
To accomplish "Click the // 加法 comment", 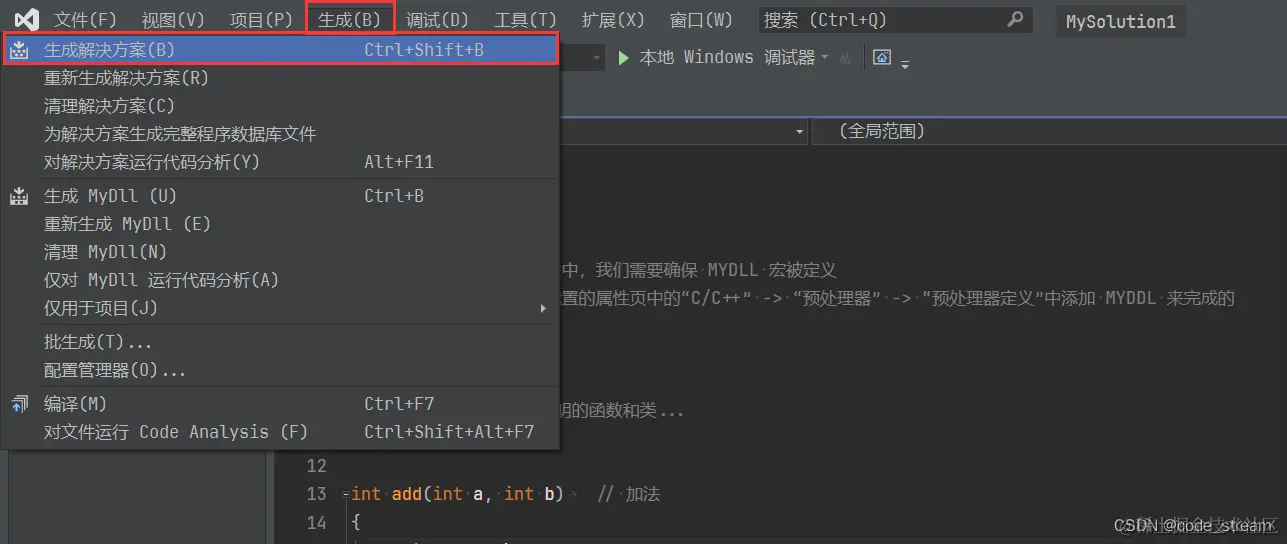I will click(x=629, y=494).
